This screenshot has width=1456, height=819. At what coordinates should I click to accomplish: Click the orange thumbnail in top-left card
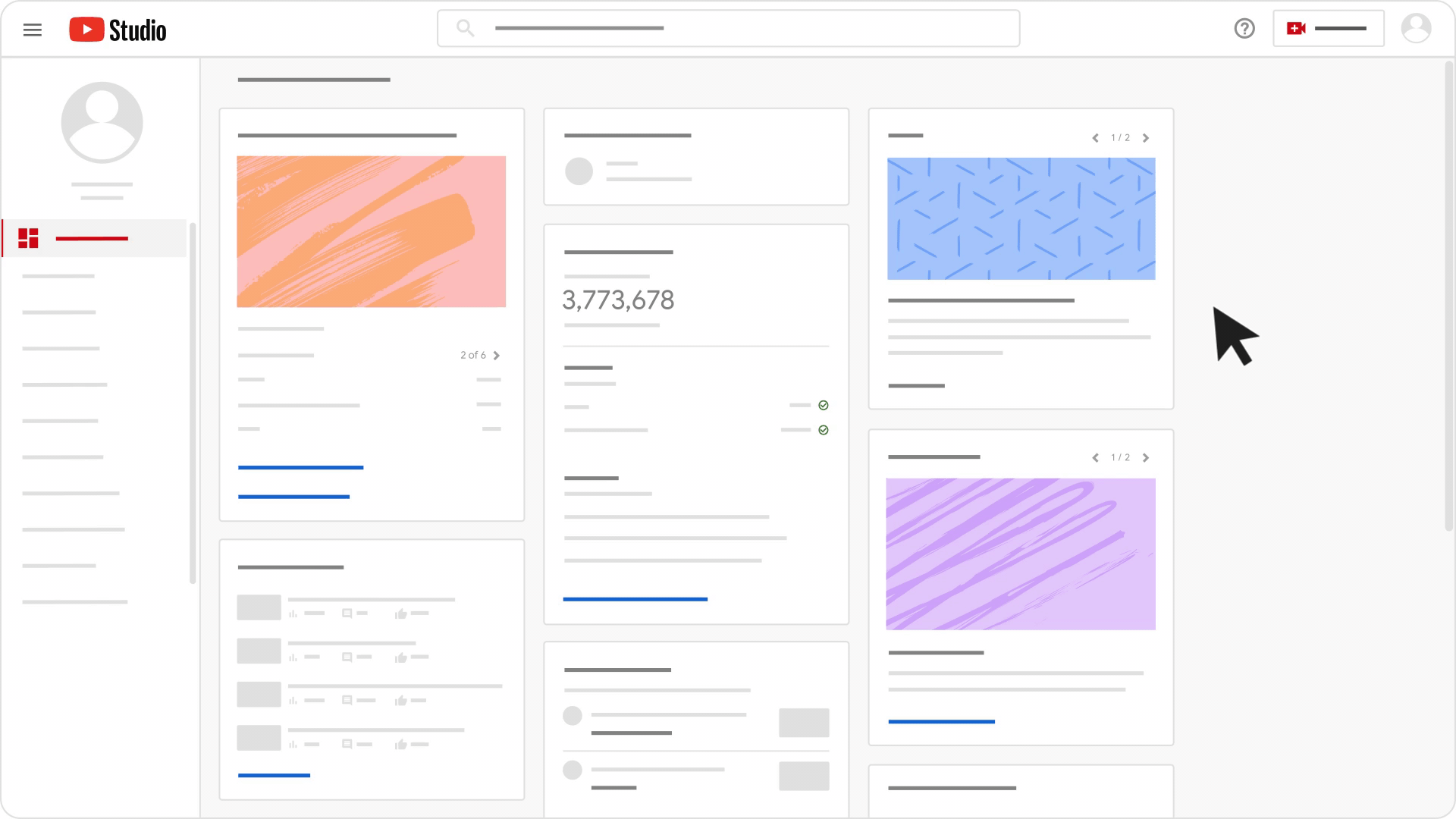(x=371, y=231)
